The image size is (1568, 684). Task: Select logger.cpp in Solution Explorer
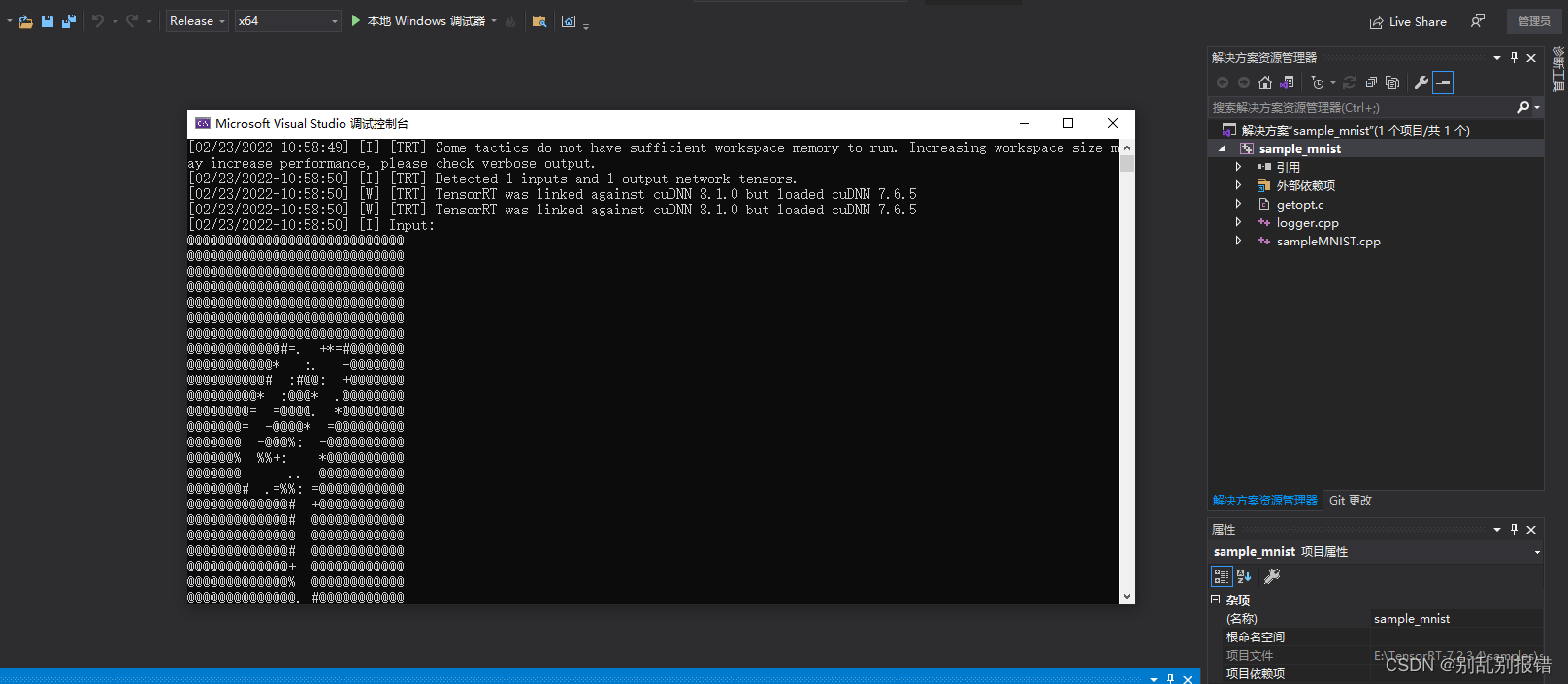tap(1307, 222)
